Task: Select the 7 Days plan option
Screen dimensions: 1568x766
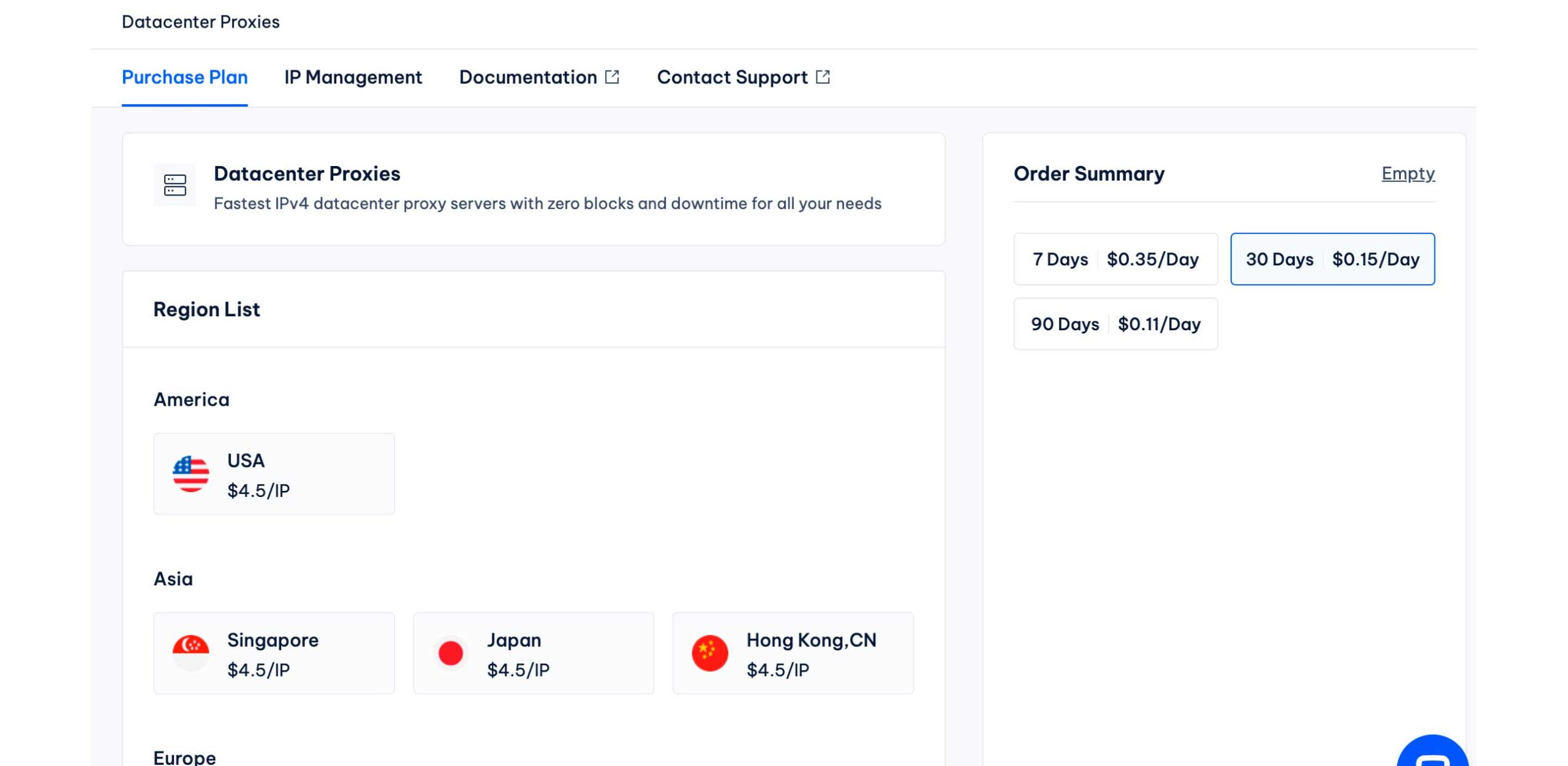Action: click(x=1115, y=259)
